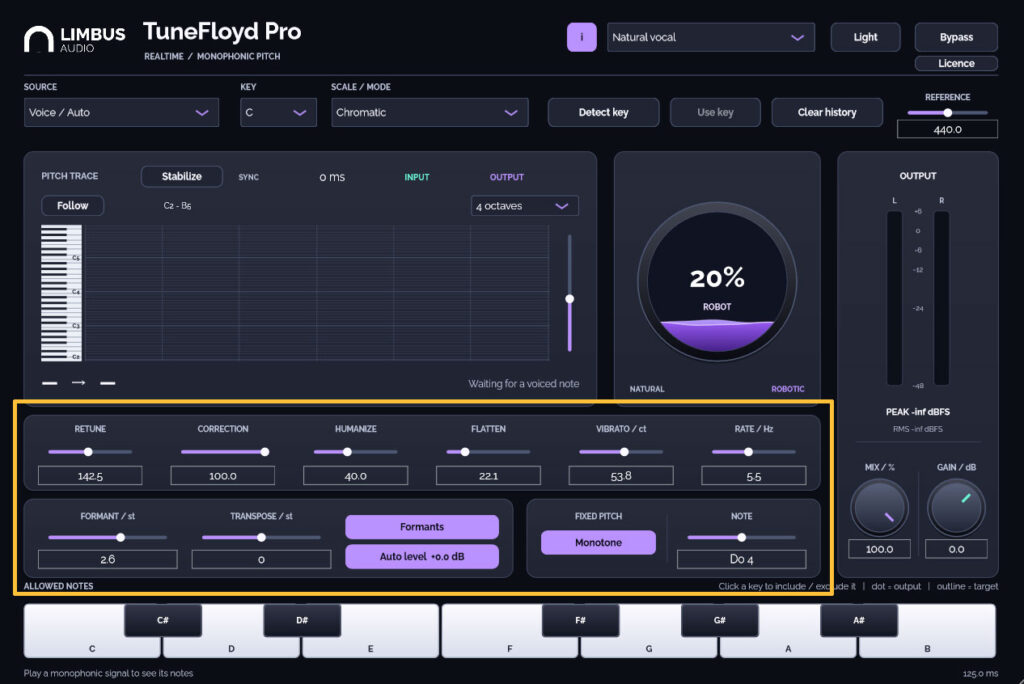Open the Key dropdown showing C
1024x684 pixels.
(278, 112)
